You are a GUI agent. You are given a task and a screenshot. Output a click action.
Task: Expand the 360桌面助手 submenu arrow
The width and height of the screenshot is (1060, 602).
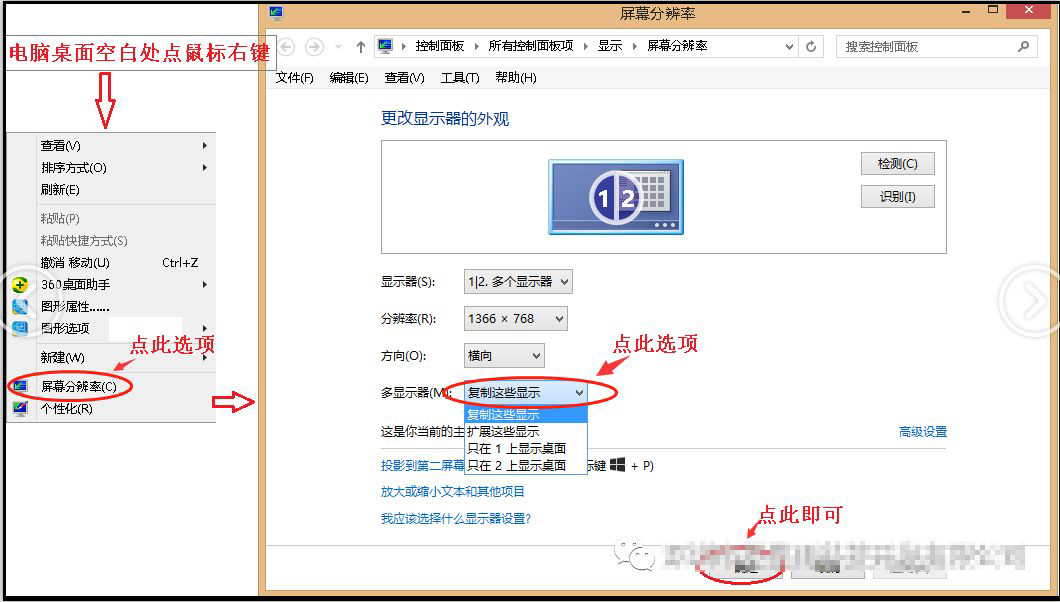[204, 284]
